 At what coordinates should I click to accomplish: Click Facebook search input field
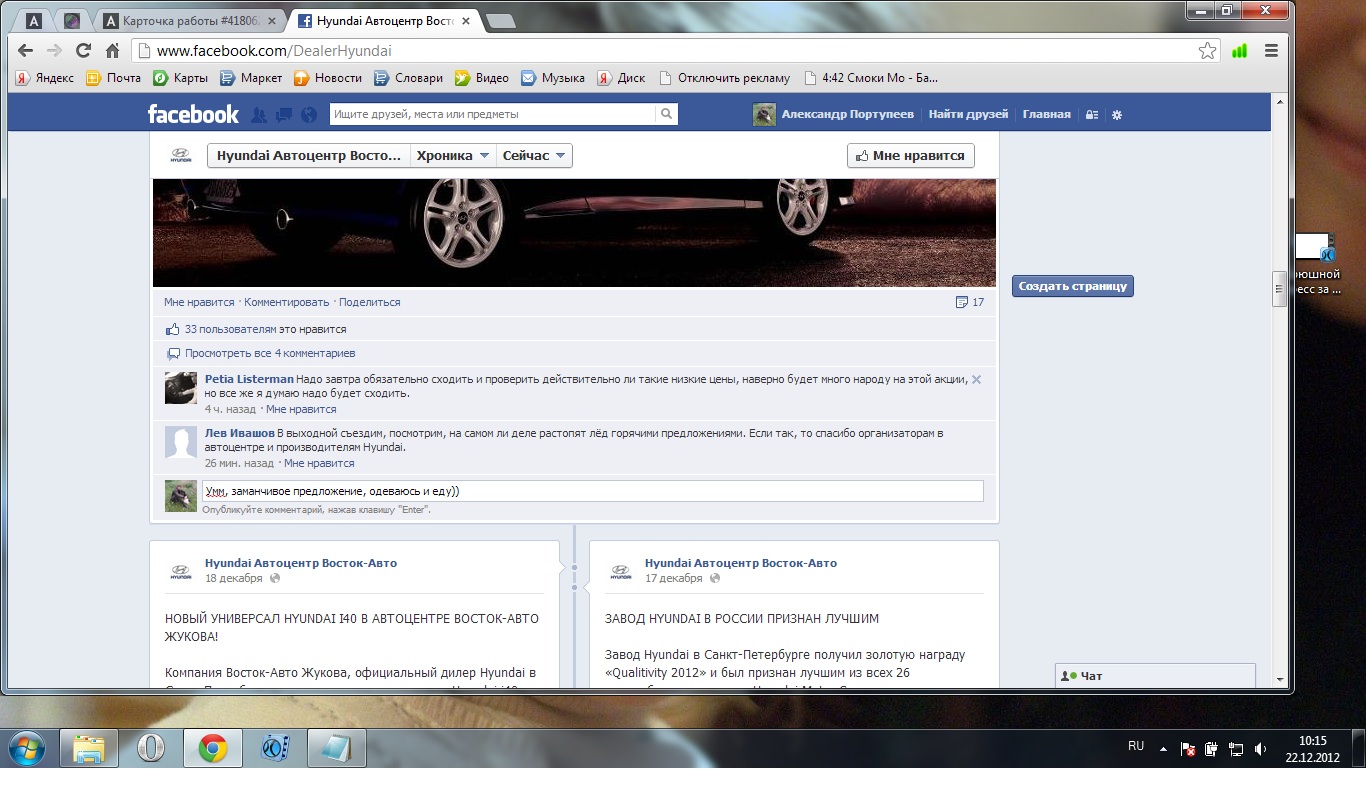point(493,114)
